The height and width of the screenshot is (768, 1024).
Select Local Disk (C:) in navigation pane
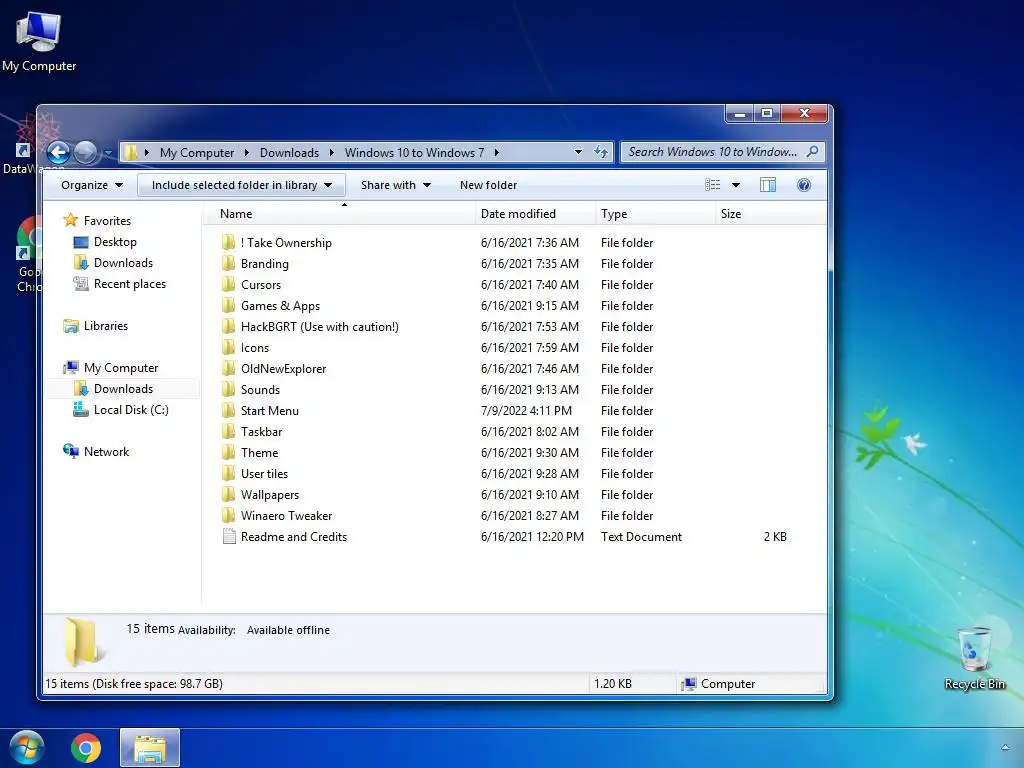tap(131, 409)
